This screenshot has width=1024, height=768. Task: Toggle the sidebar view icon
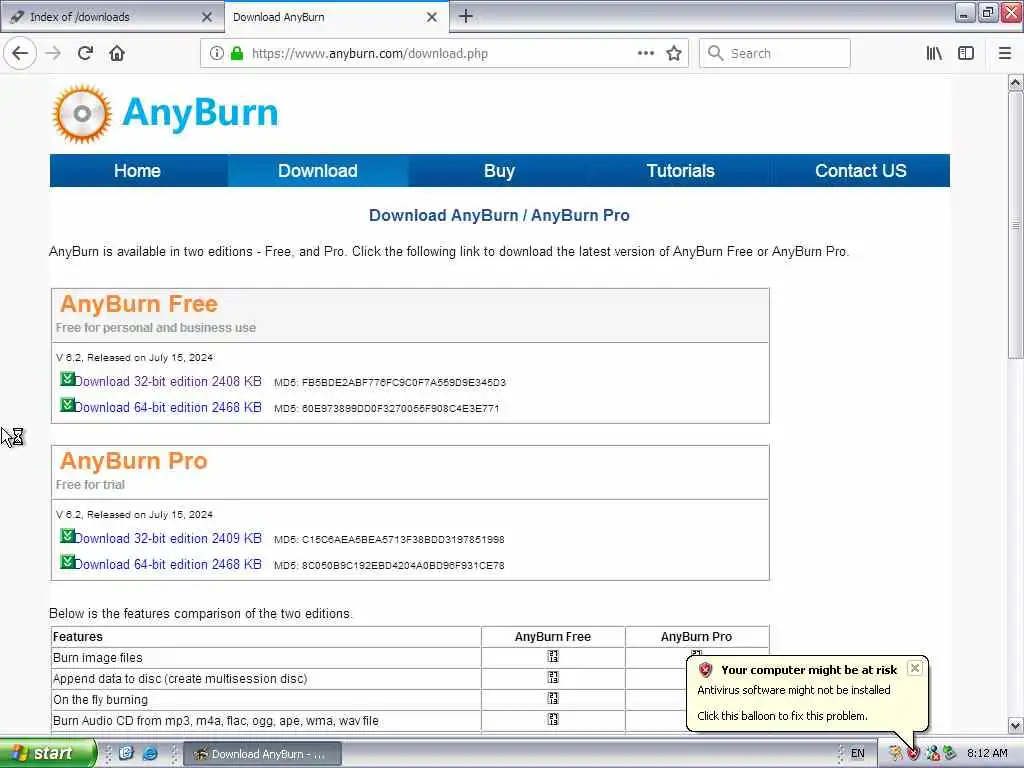[966, 54]
